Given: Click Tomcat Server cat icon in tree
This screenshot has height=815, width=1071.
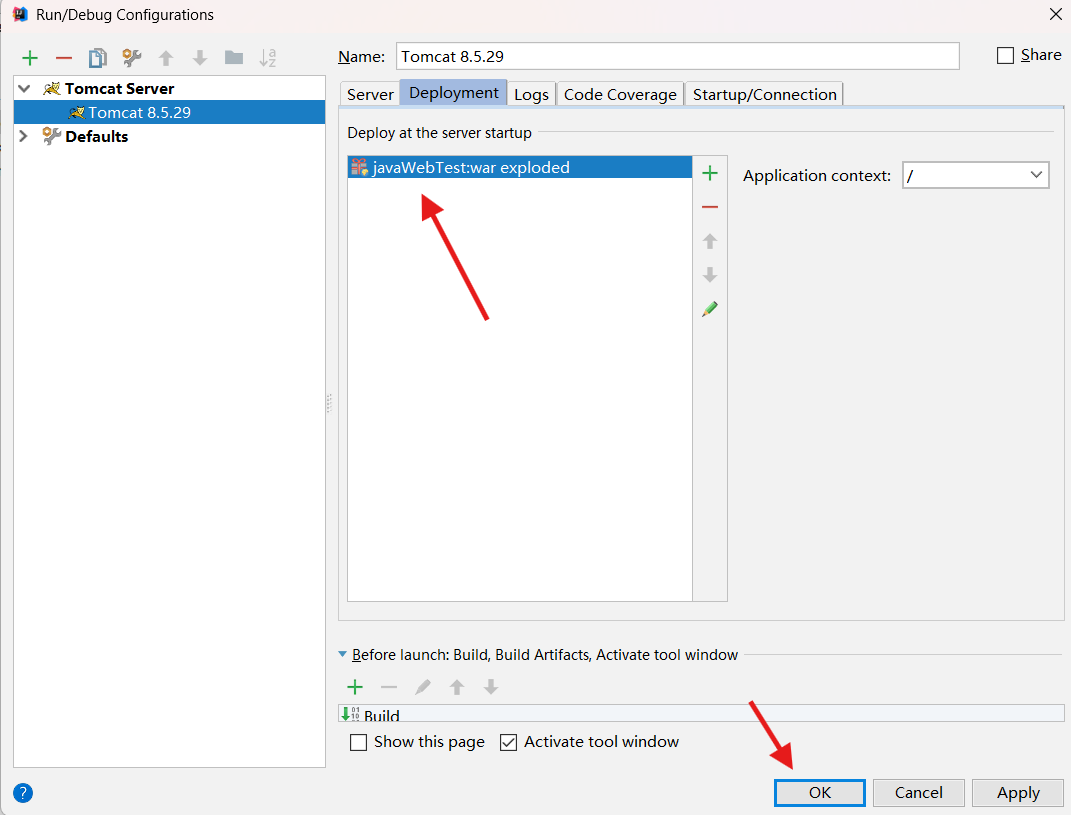Looking at the screenshot, I should click(52, 89).
